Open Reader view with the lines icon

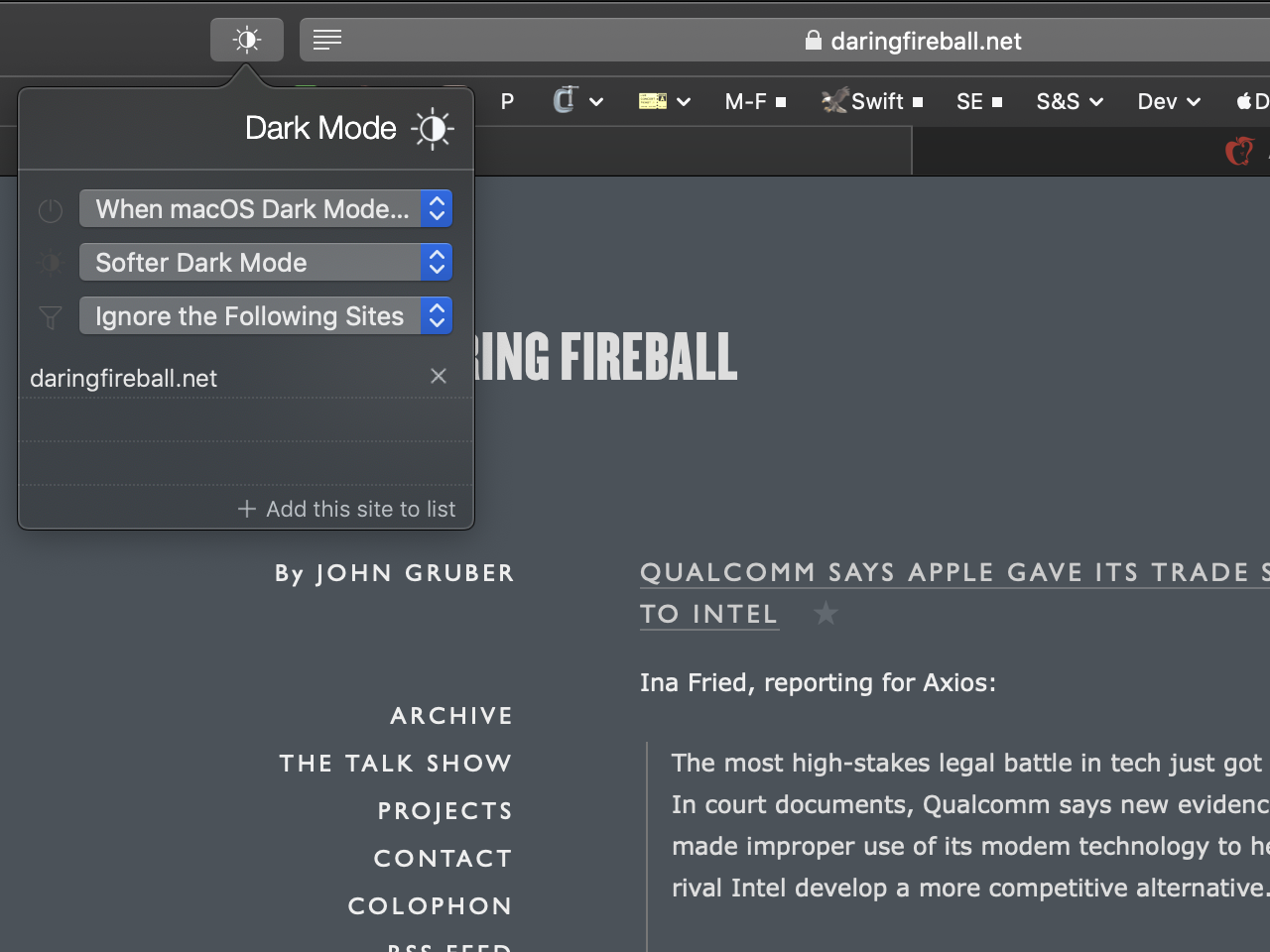click(x=327, y=40)
